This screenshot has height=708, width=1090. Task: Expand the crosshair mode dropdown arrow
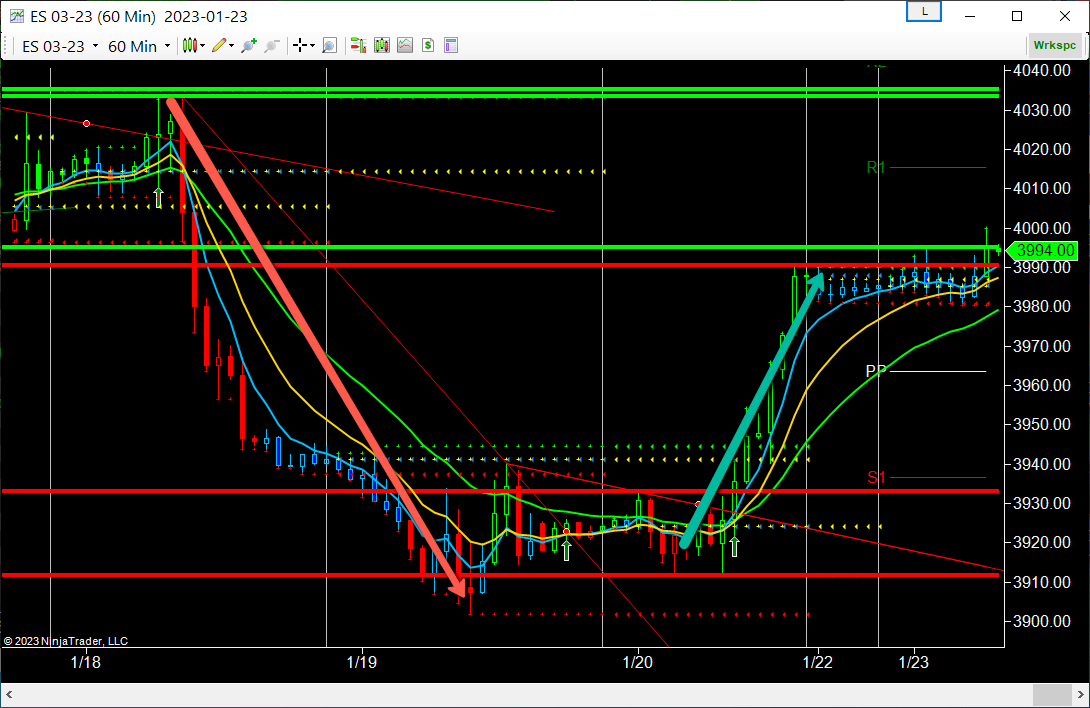click(x=313, y=46)
